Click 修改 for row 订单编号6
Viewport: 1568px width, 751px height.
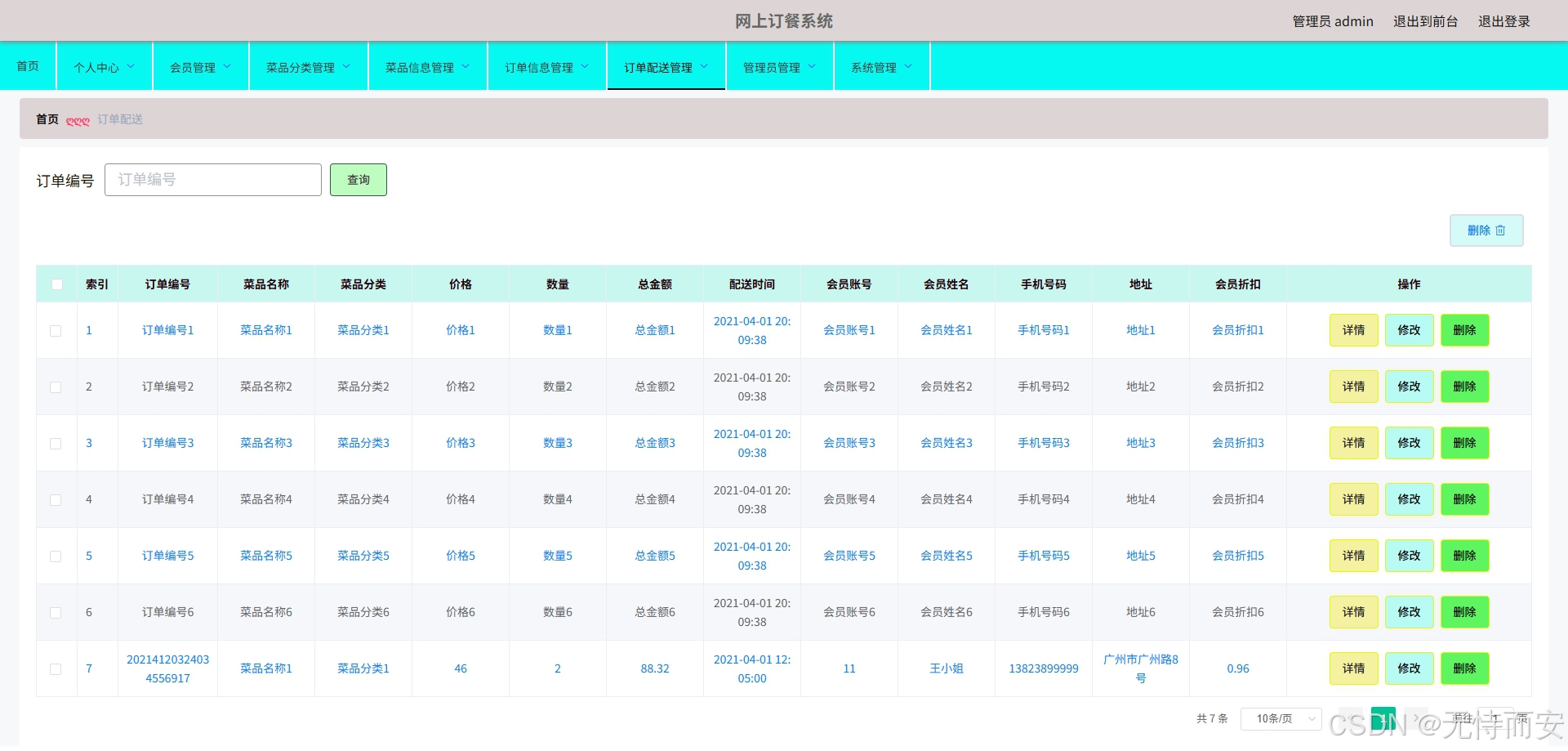pos(1410,612)
